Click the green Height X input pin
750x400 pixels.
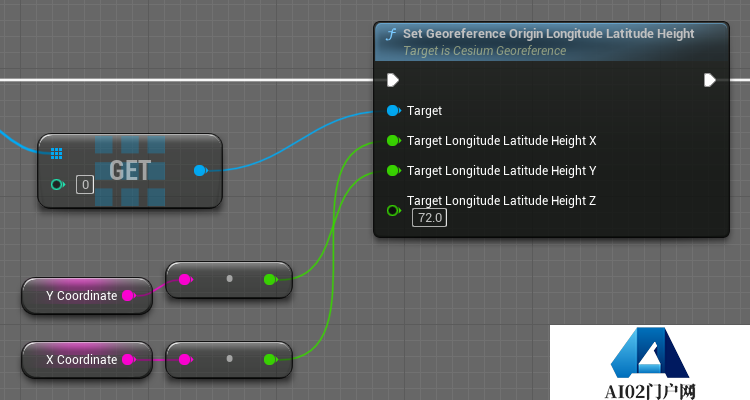pos(393,141)
